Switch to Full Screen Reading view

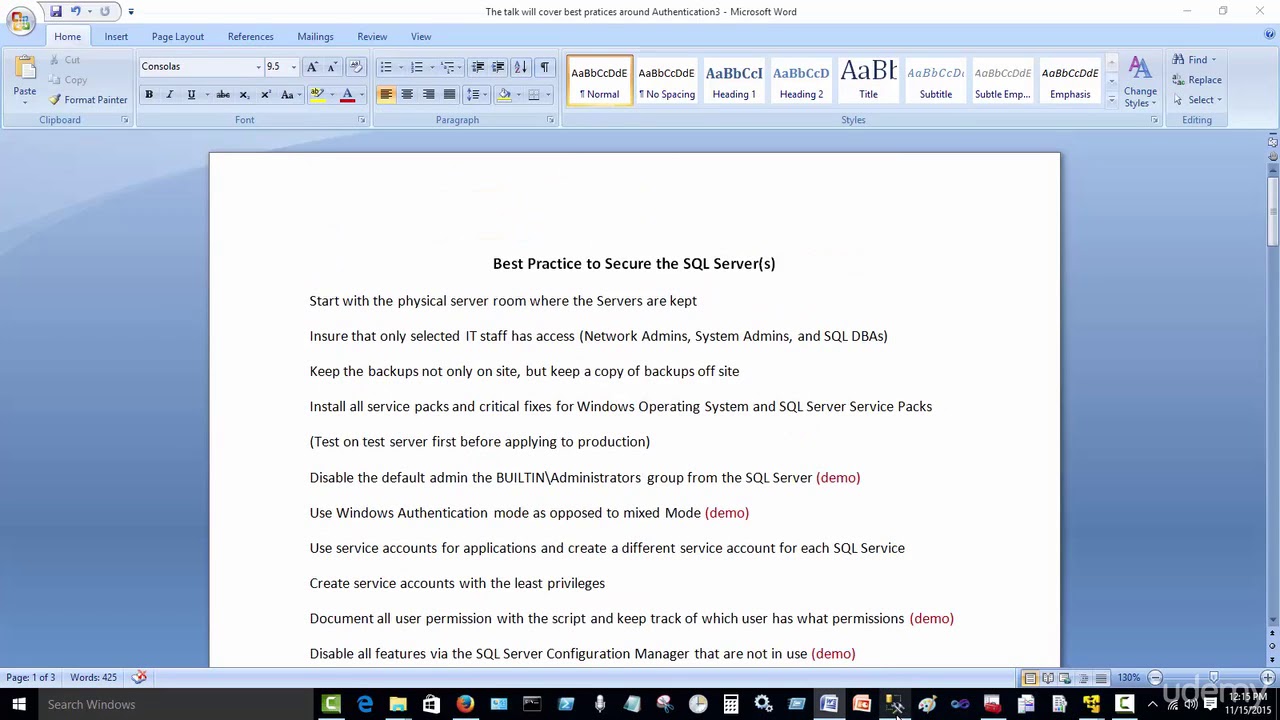click(x=1048, y=678)
